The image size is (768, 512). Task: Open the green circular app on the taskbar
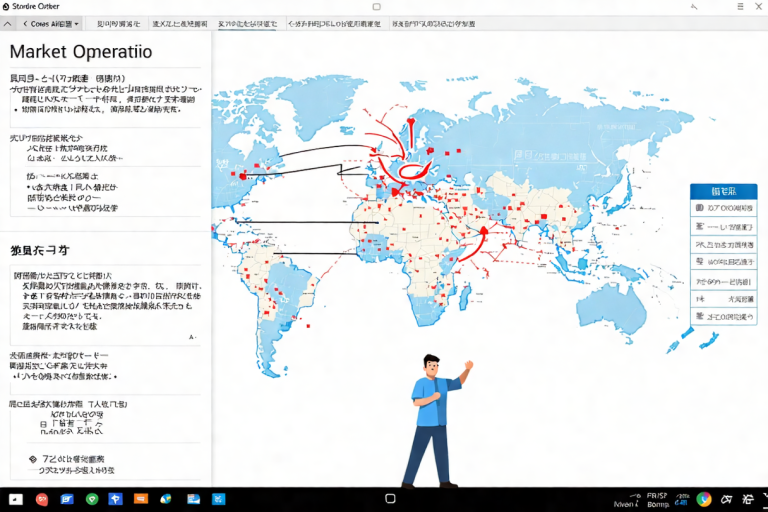click(x=92, y=499)
